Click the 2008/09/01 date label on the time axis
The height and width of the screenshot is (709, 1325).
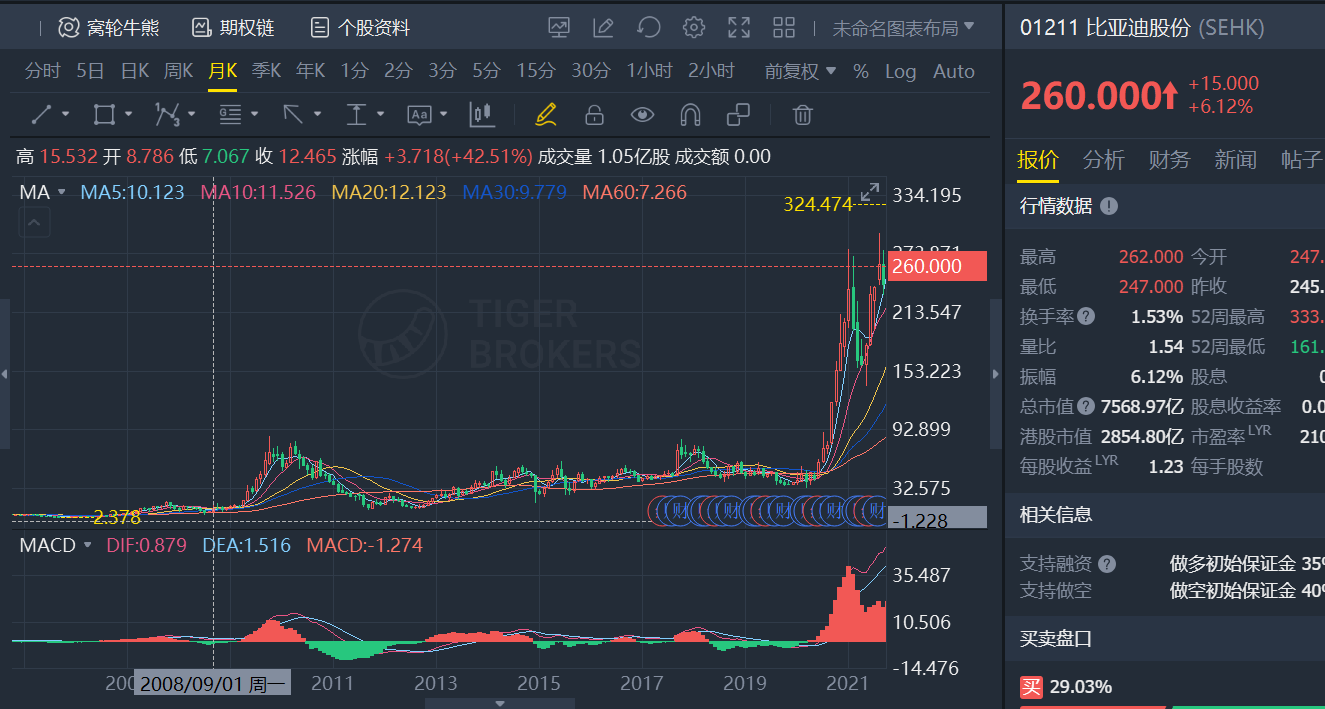[x=213, y=684]
